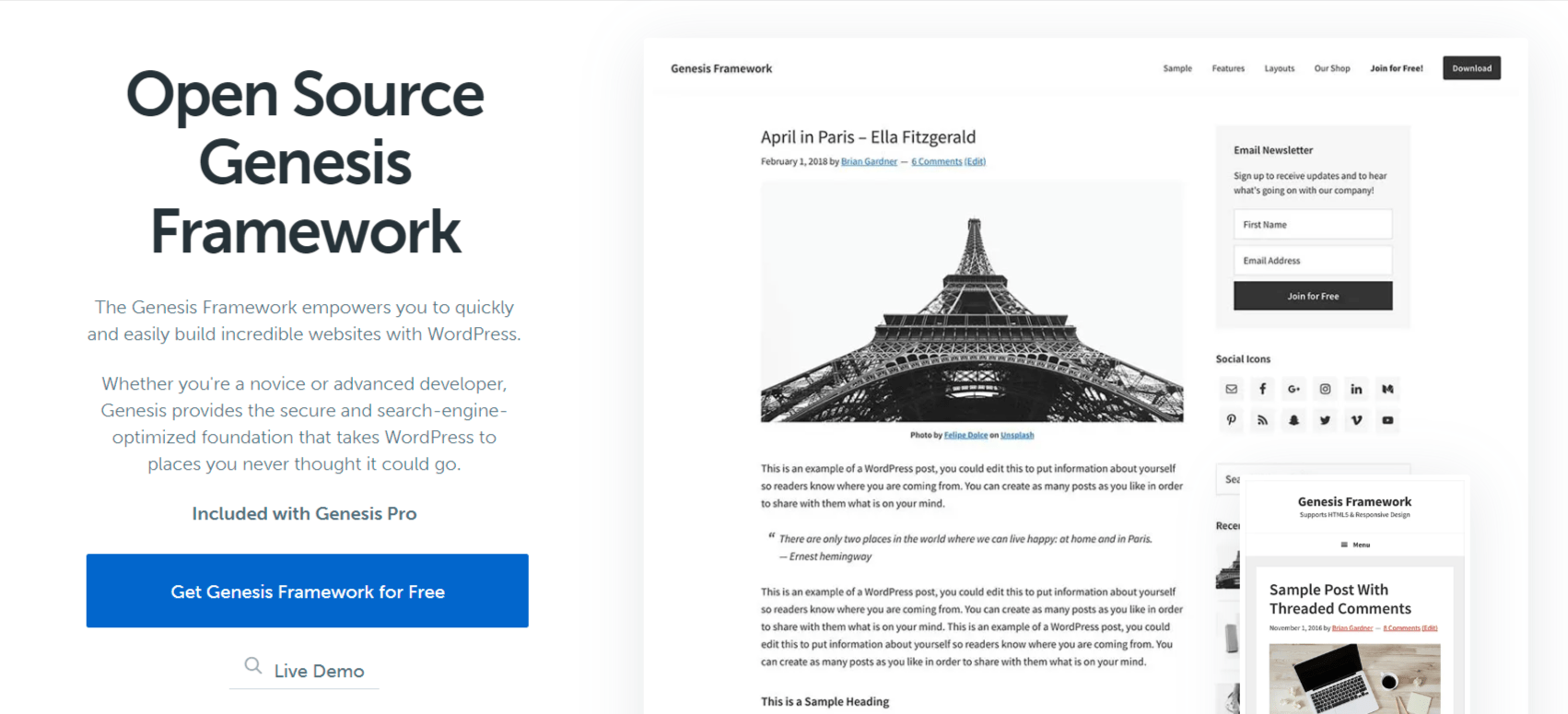
Task: Click the magnifier icon beside Live Demo
Action: [252, 665]
